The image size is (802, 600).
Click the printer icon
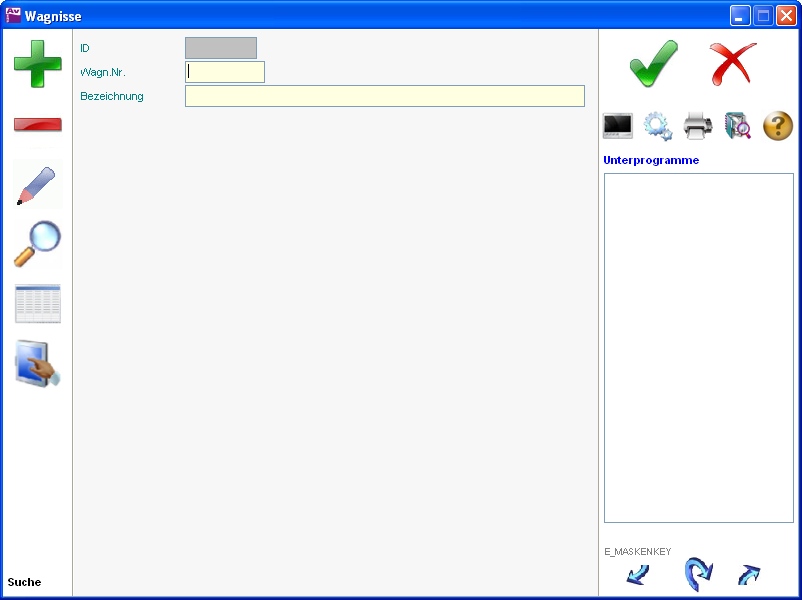(698, 126)
